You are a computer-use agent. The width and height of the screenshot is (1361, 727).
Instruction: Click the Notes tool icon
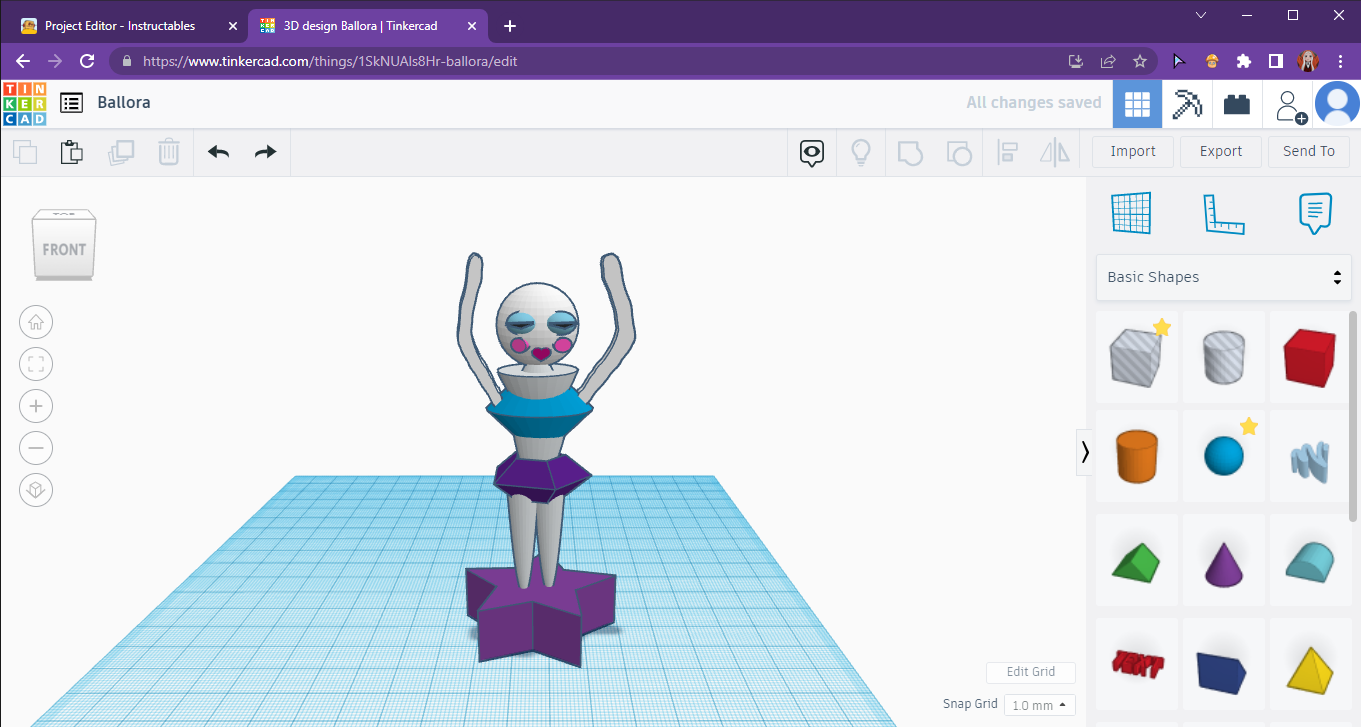(1314, 212)
